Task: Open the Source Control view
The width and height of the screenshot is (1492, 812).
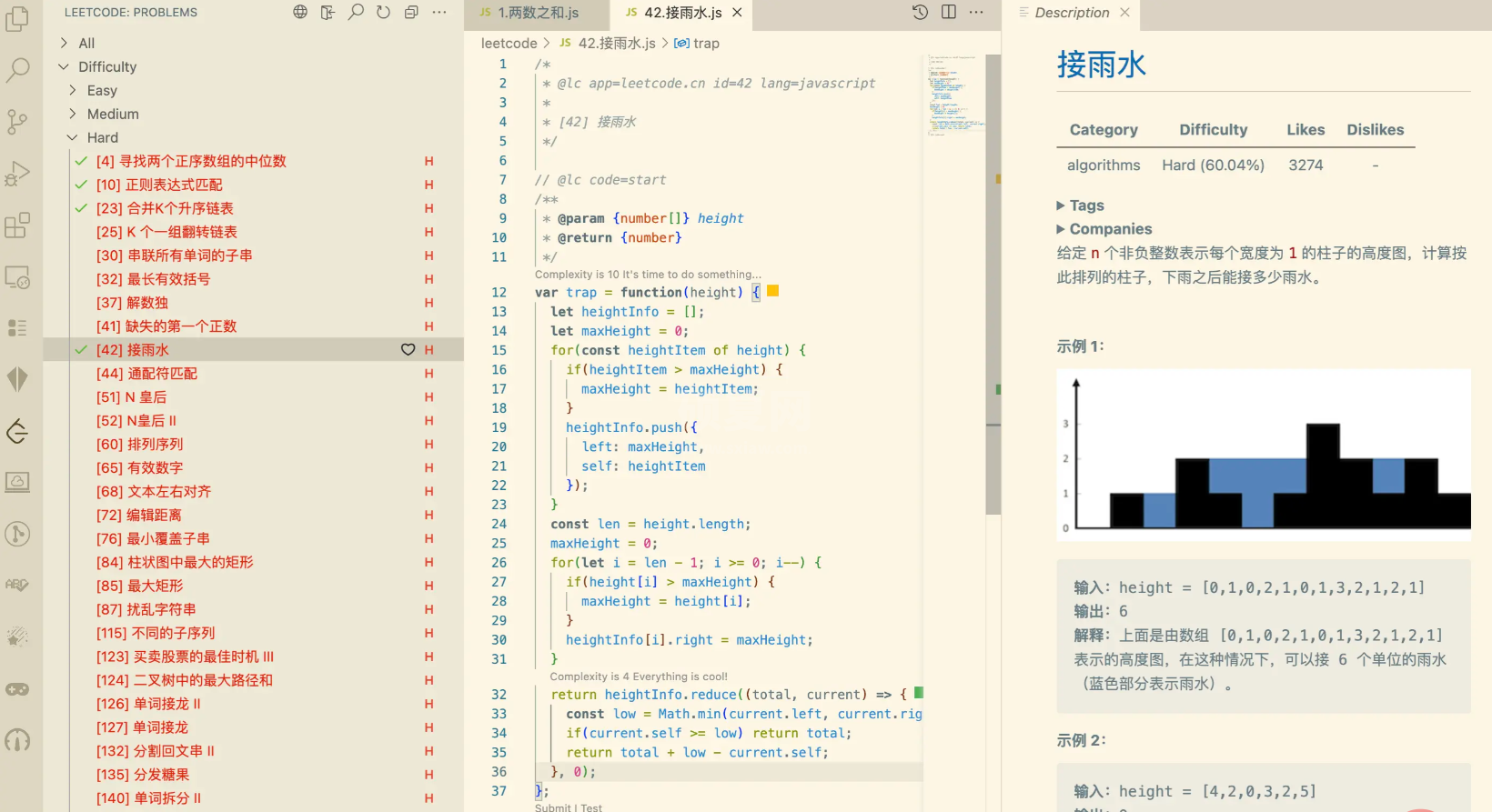Action: click(17, 121)
